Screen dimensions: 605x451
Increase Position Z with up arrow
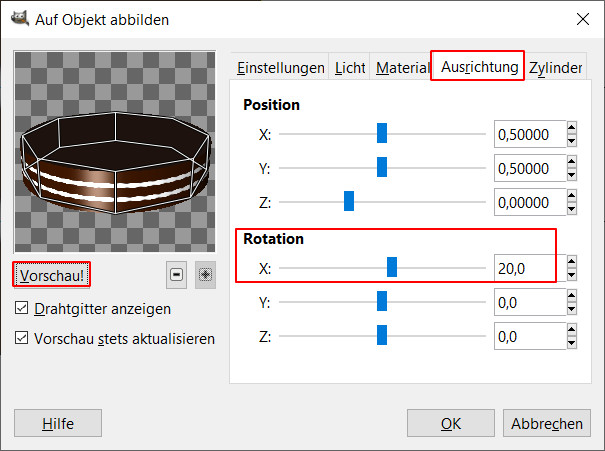click(572, 195)
